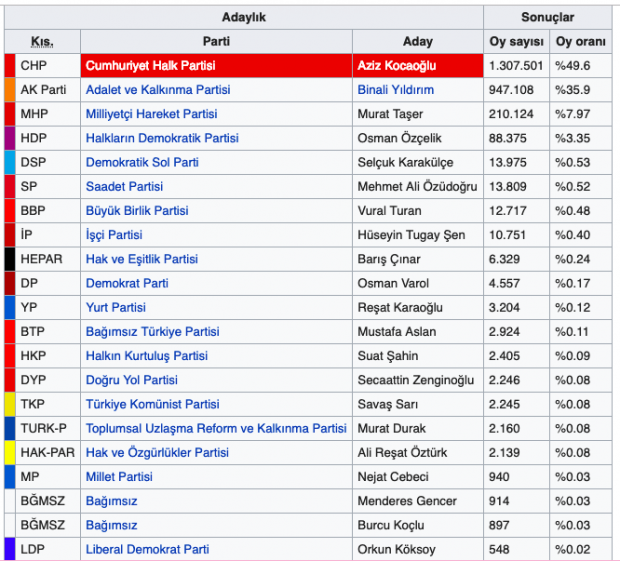Open the Liberal Demokrat Parti link
The width and height of the screenshot is (620, 561).
[x=147, y=549]
